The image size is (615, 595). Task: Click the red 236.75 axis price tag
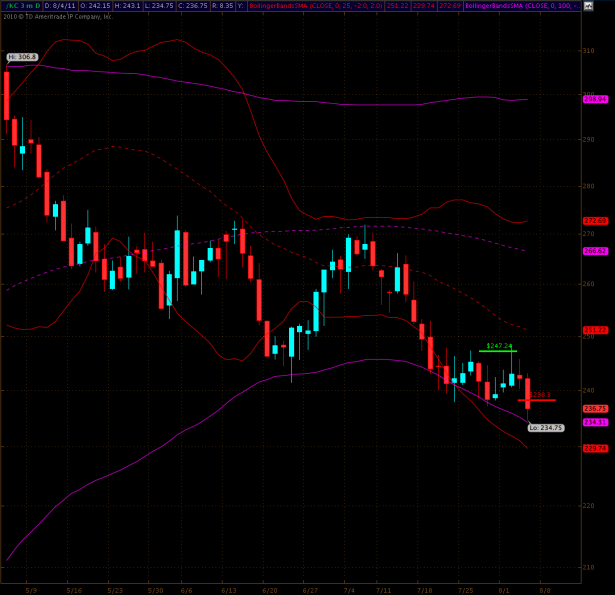point(596,408)
